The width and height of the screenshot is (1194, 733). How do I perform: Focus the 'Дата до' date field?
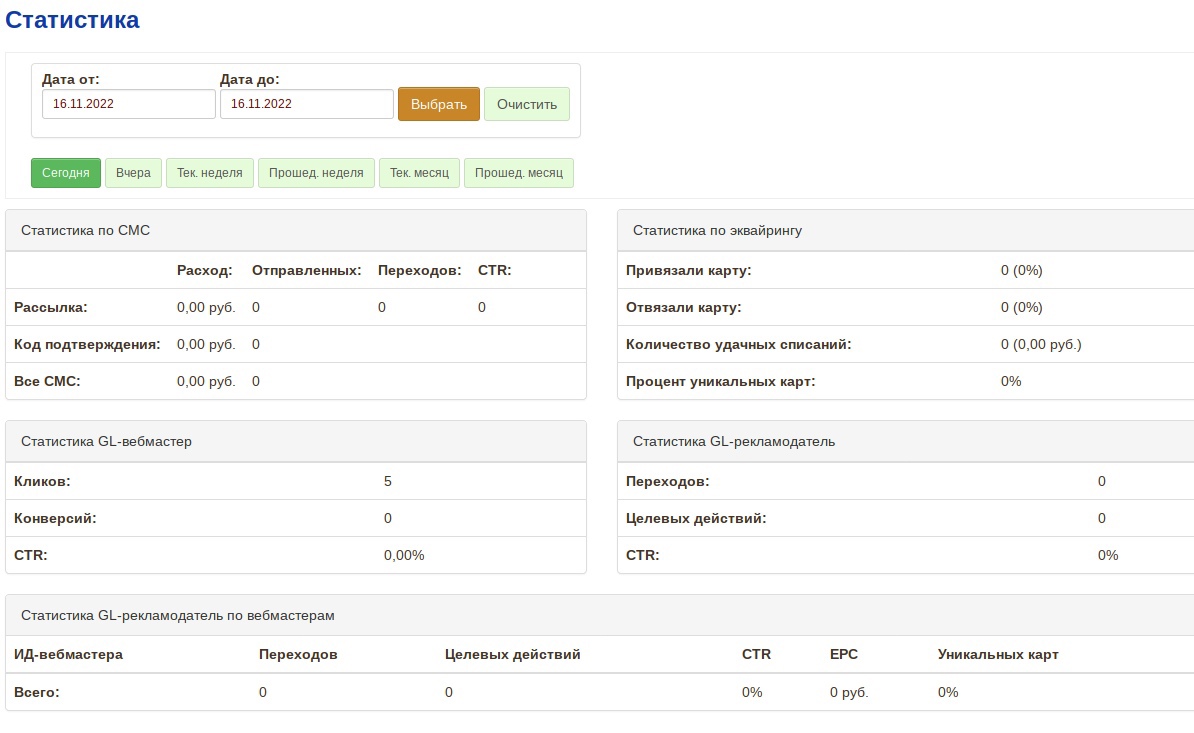pos(306,104)
